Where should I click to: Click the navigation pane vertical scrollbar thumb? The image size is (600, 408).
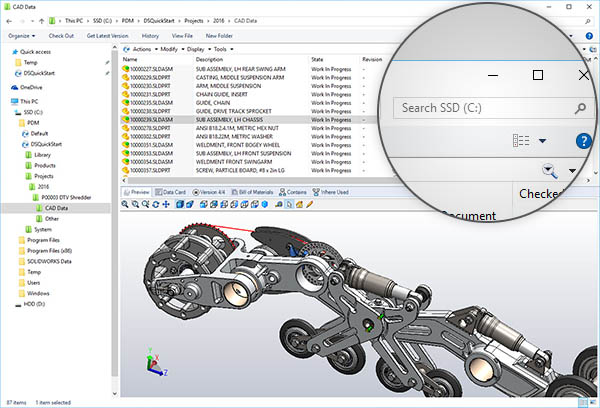pos(114,214)
